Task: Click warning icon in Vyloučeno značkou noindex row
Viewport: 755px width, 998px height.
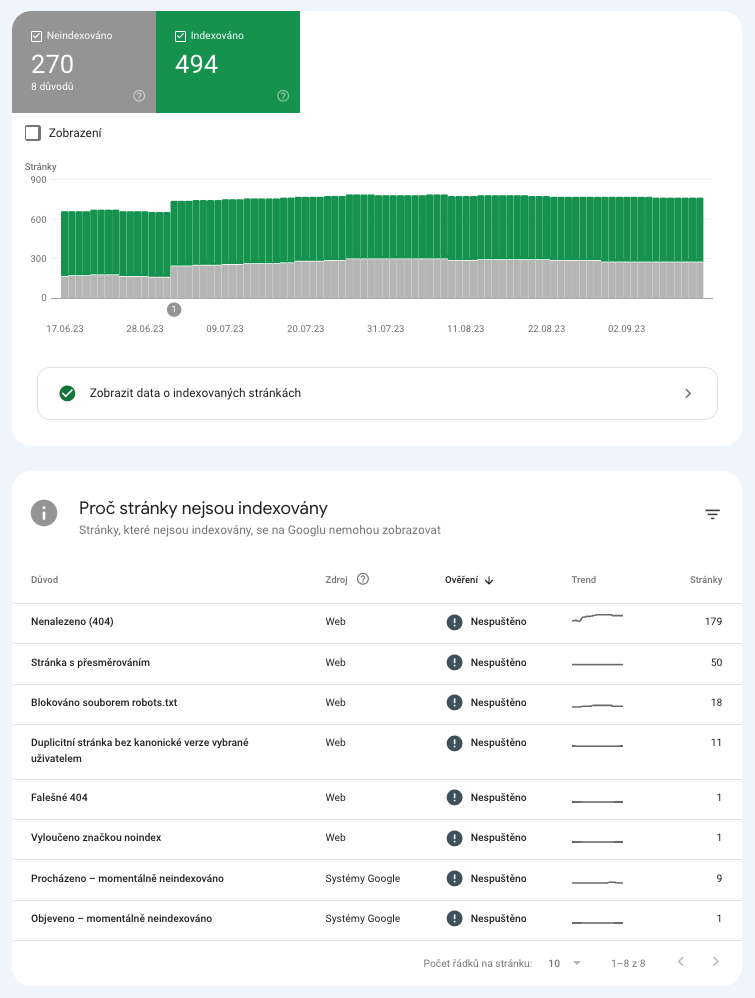Action: [454, 838]
